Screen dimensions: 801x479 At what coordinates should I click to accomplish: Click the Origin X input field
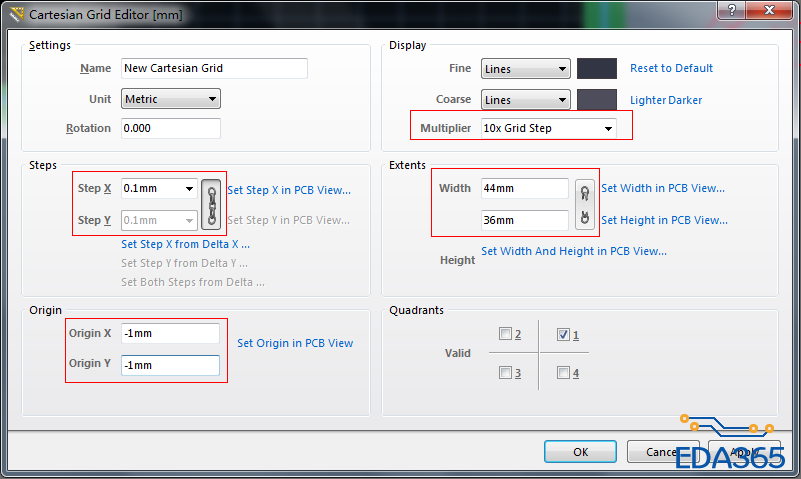[170, 333]
